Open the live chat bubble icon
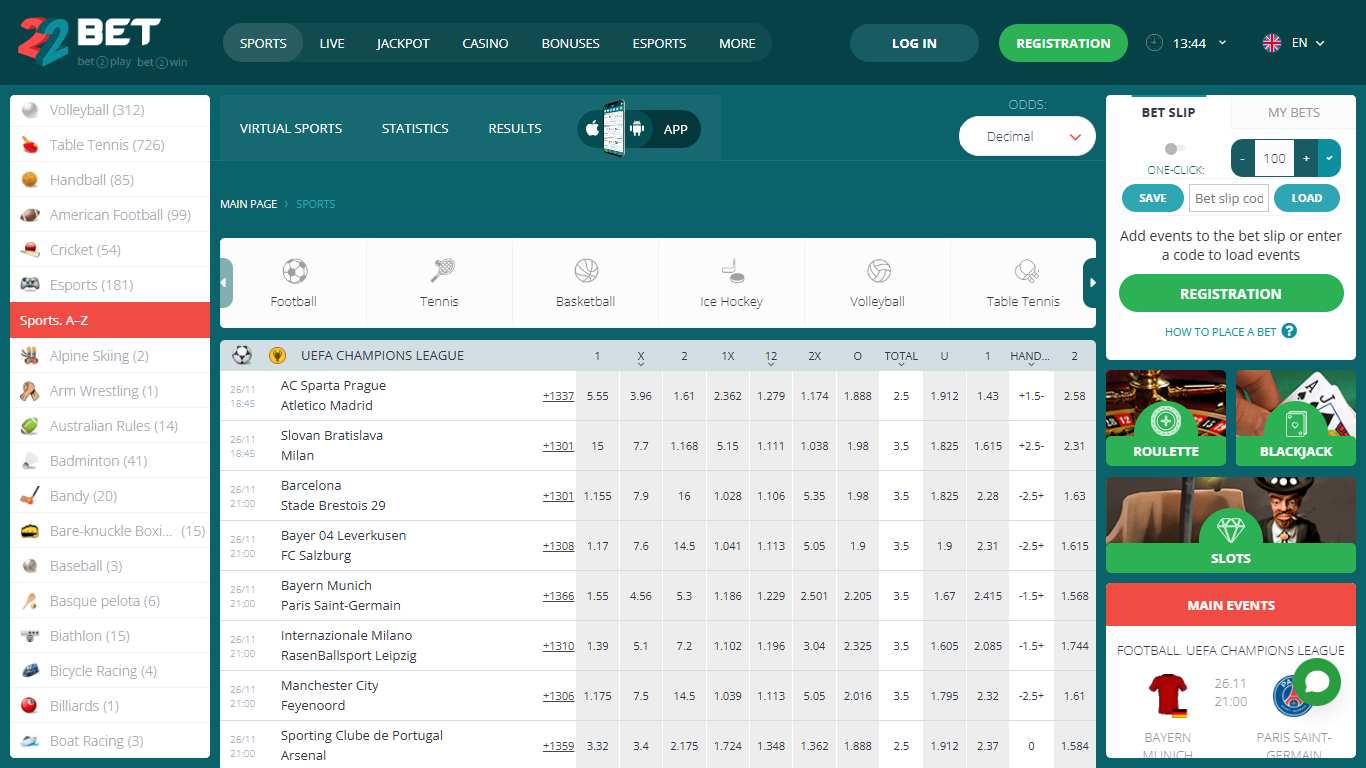1366x768 pixels. [1317, 682]
